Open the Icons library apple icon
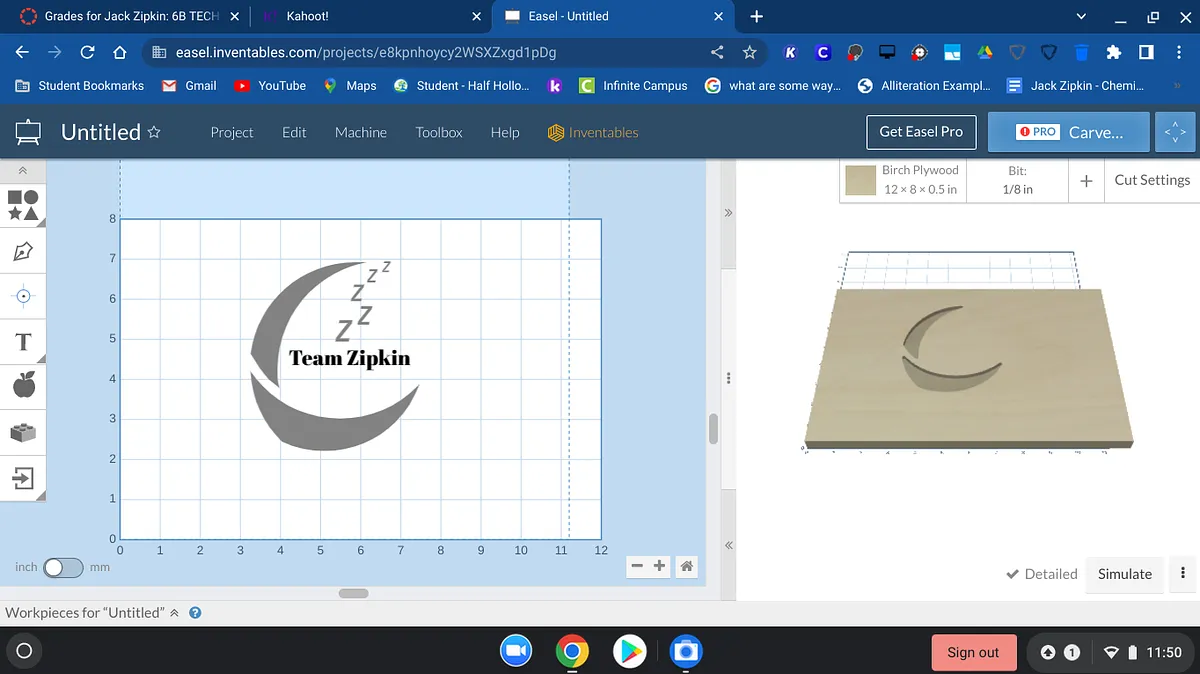This screenshot has height=674, width=1200. pos(24,384)
